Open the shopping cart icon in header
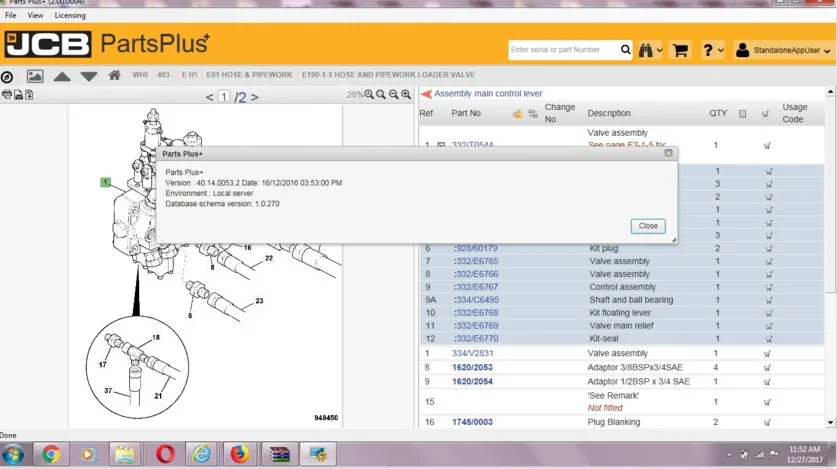Image resolution: width=837 pixels, height=469 pixels. point(680,50)
